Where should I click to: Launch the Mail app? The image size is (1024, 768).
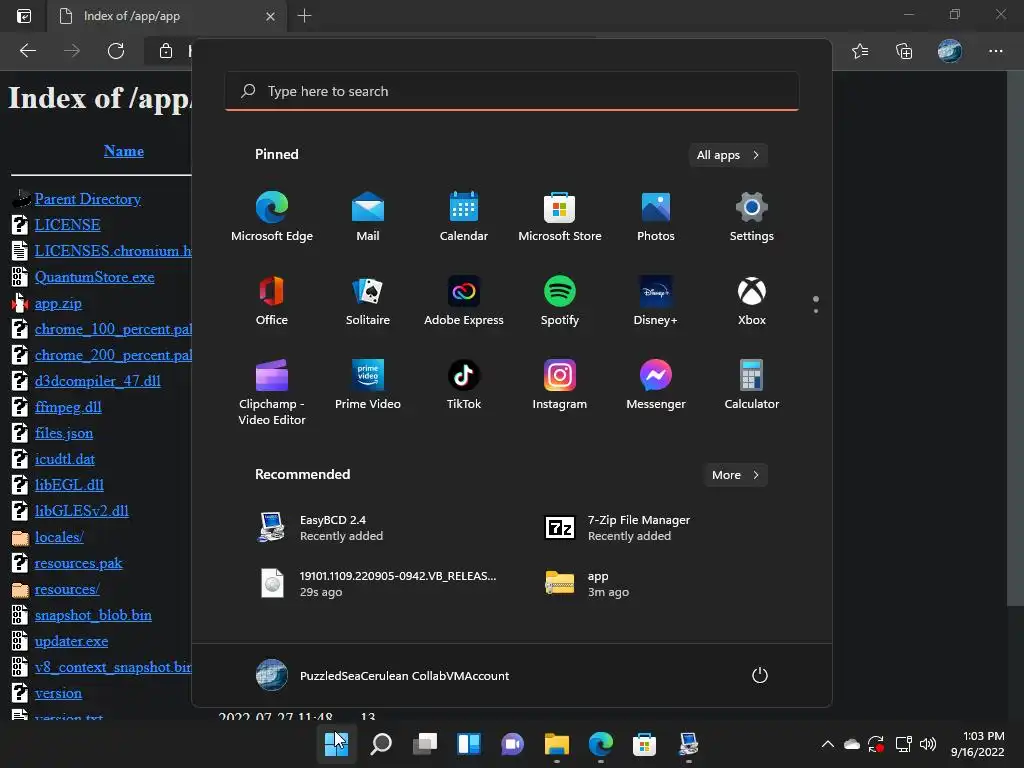(x=368, y=217)
